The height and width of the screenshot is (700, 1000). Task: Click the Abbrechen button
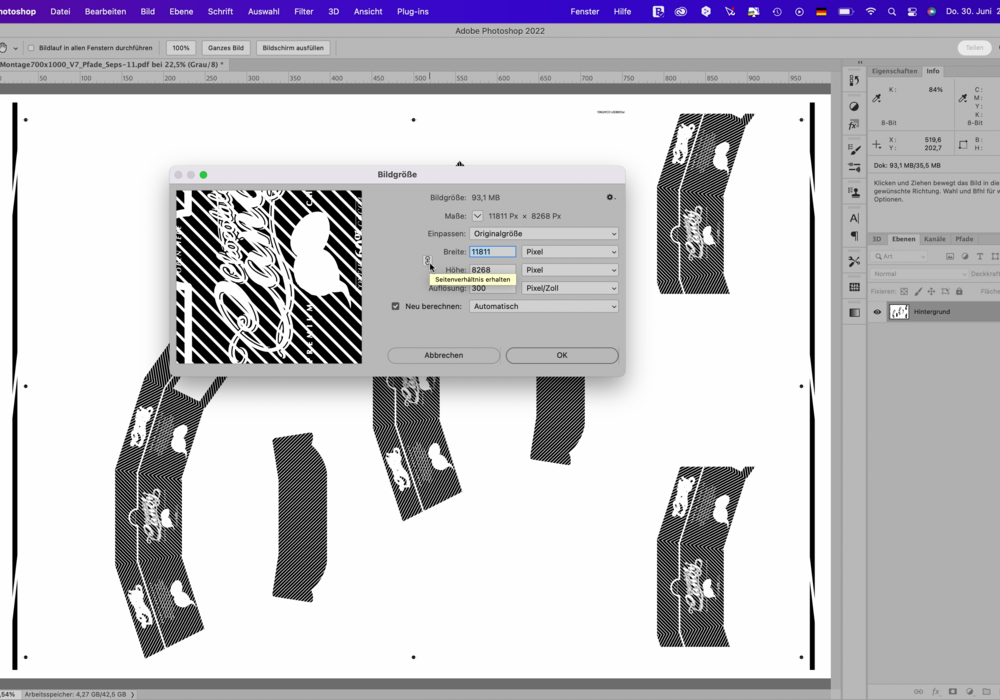pos(443,355)
